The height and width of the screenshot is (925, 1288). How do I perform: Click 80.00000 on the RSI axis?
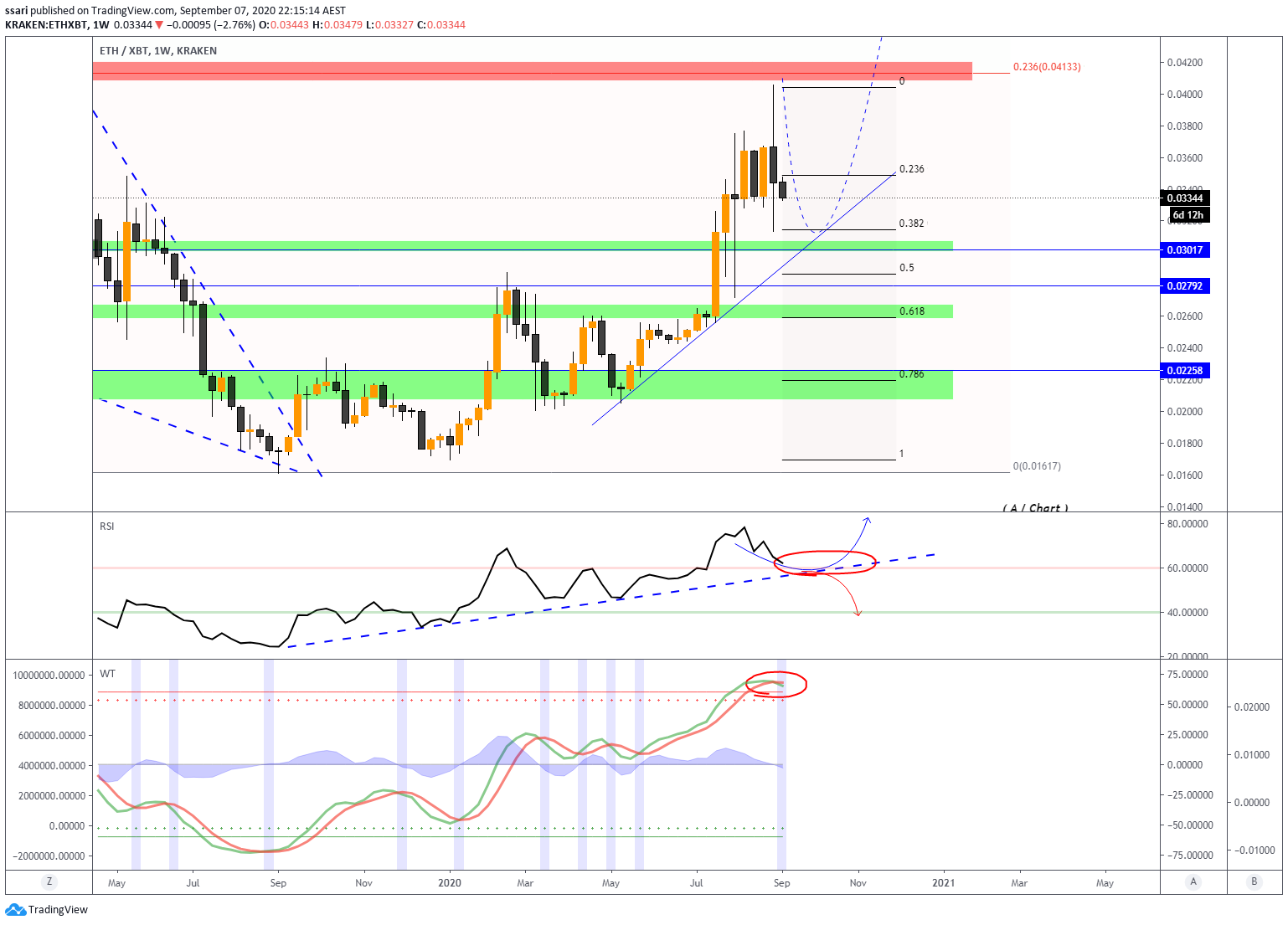pyautogui.click(x=1188, y=524)
